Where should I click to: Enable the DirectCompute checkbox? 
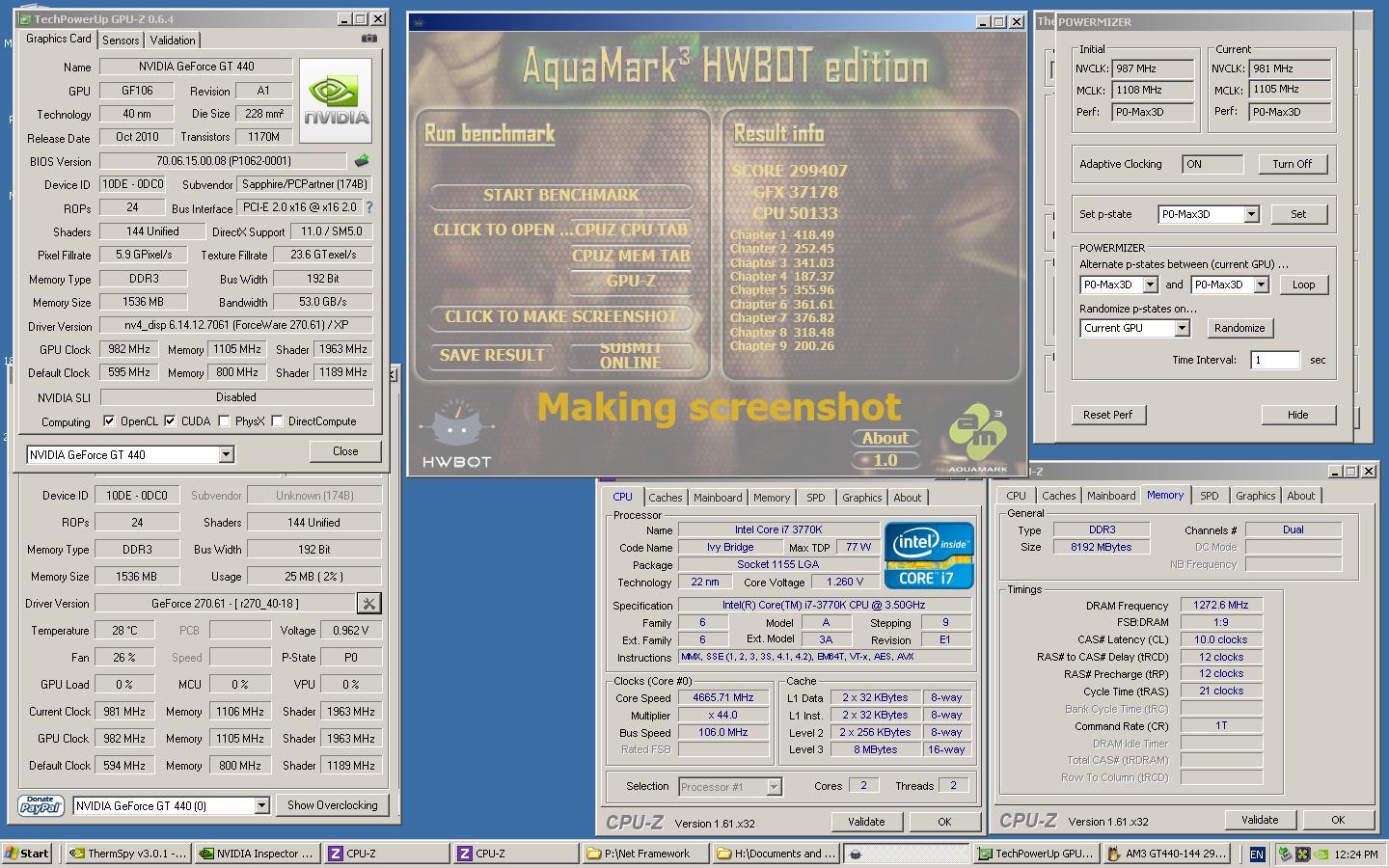point(277,421)
